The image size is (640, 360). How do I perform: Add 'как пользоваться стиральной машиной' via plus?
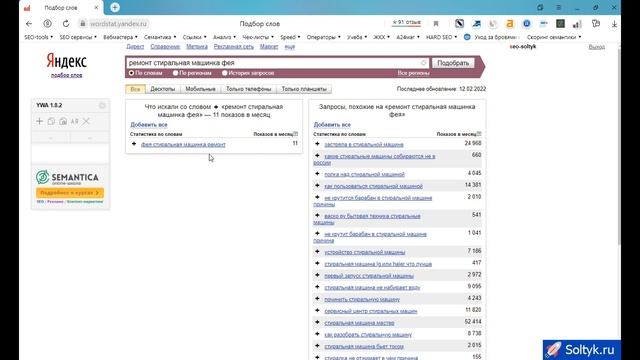317,185
